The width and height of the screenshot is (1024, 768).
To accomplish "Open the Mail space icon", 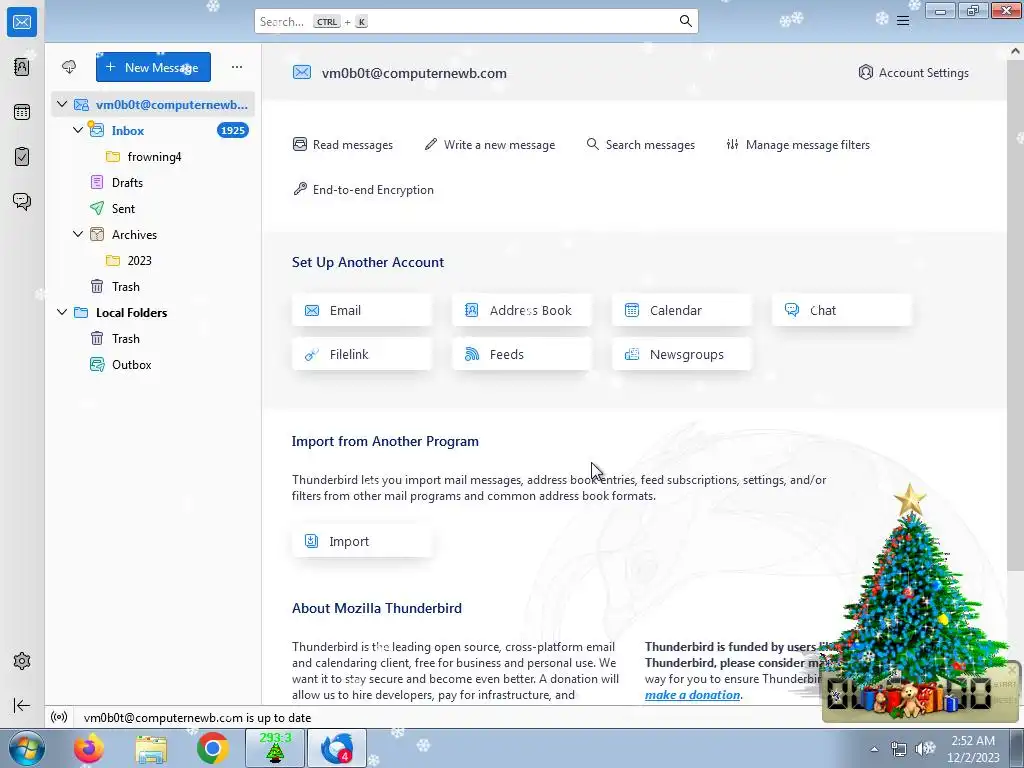I will coord(22,22).
